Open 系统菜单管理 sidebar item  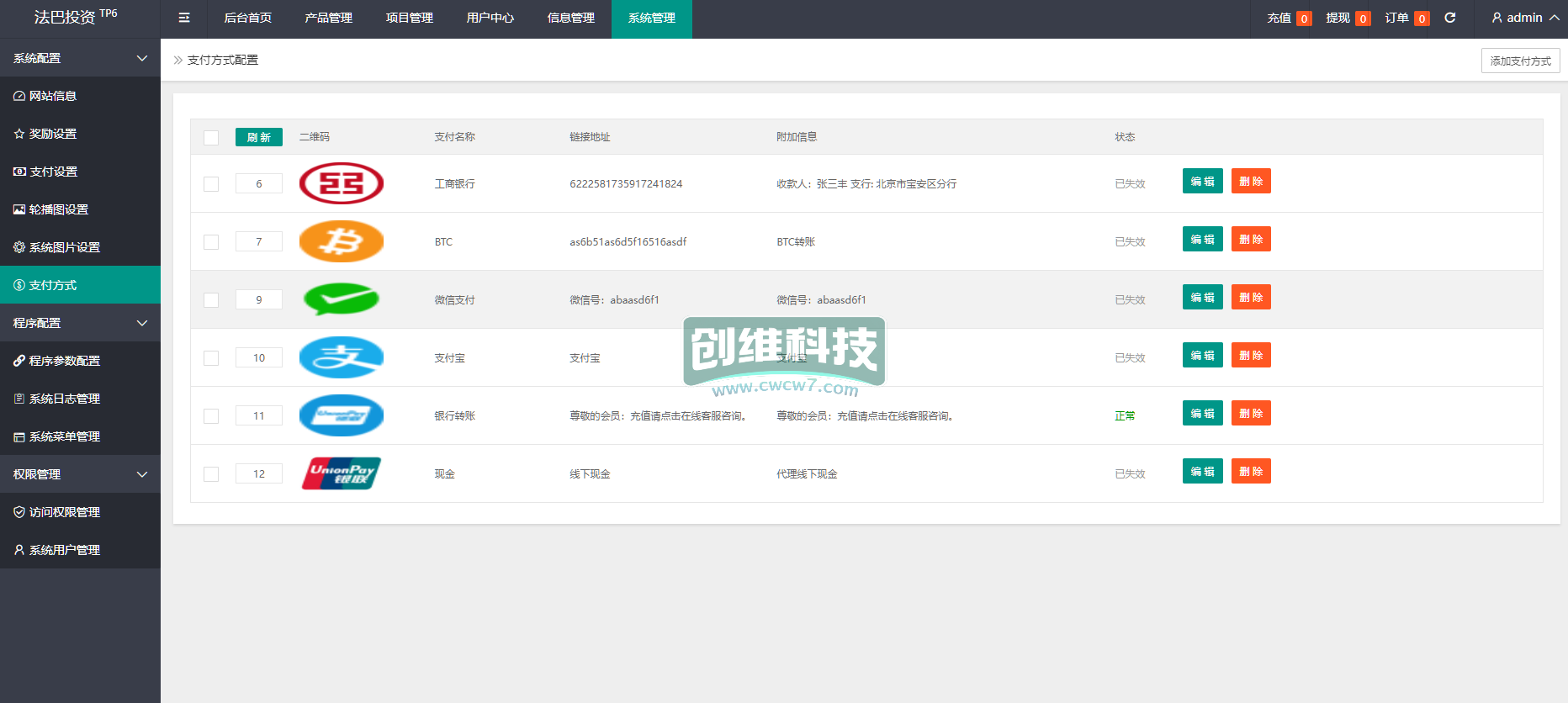(80, 436)
